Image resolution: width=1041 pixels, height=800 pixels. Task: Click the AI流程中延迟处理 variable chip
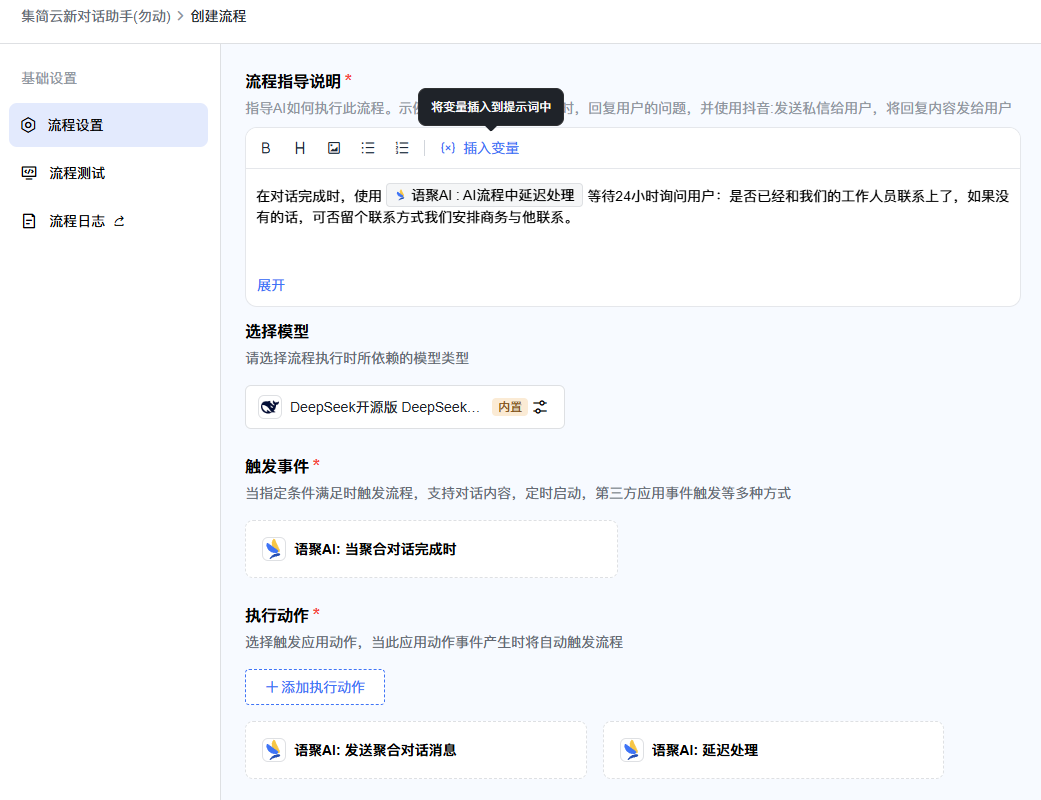(485, 195)
